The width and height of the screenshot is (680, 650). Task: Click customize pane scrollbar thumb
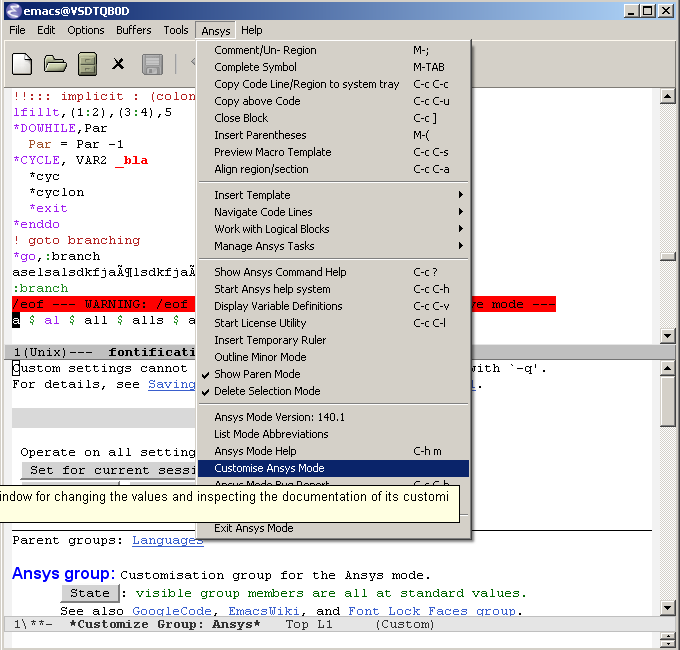tap(667, 402)
